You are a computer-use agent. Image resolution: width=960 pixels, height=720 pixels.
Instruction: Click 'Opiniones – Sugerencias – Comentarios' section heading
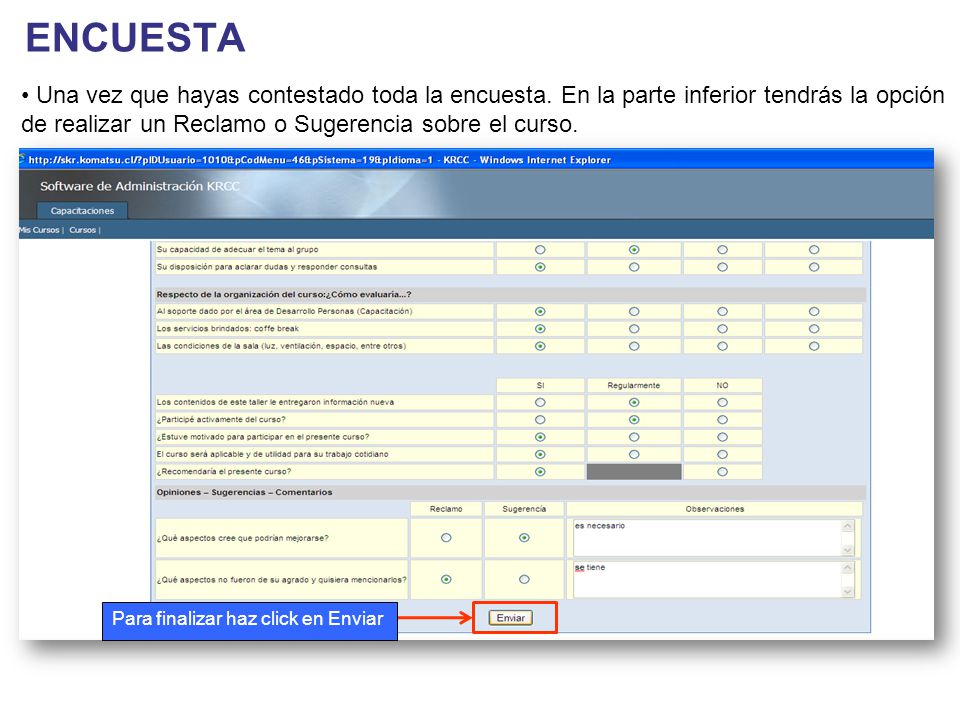(244, 492)
